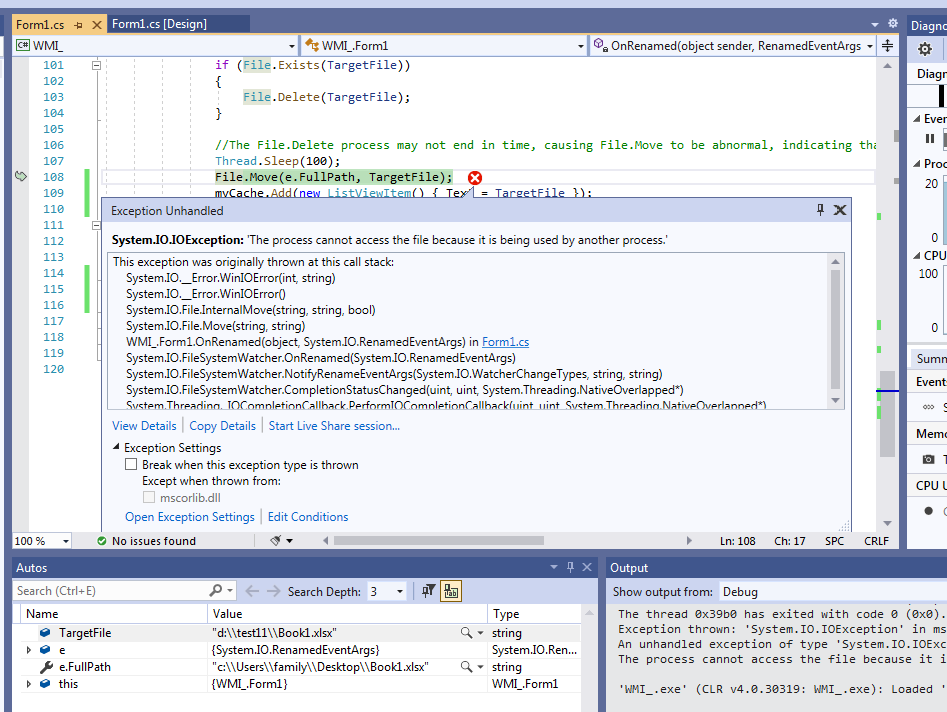Enable Break when this exception type is thrown
Screen dimensions: 947x712
tap(131, 464)
